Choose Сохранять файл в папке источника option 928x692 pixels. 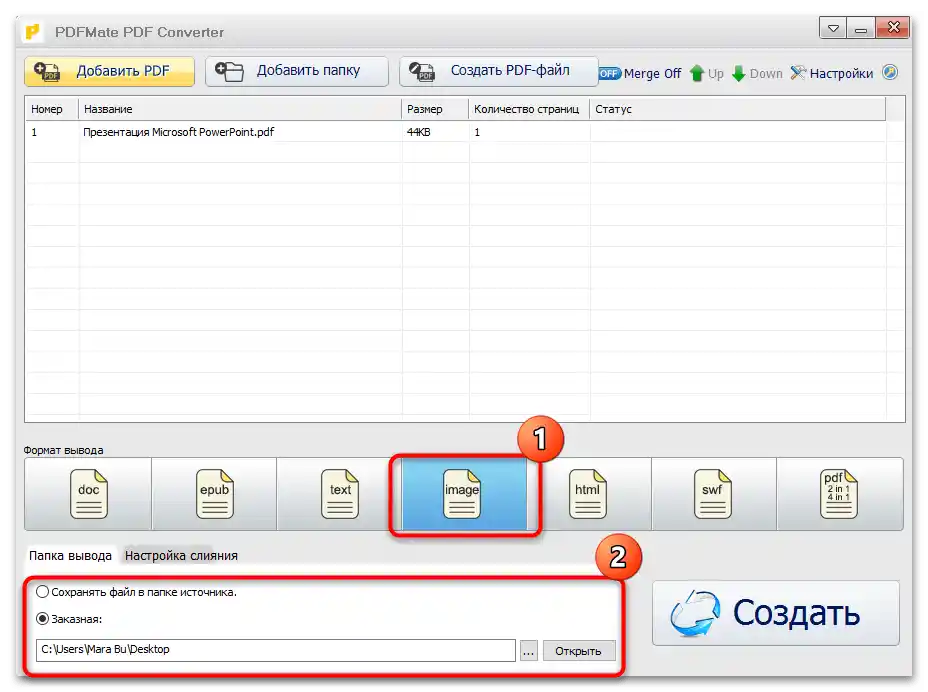coord(136,592)
